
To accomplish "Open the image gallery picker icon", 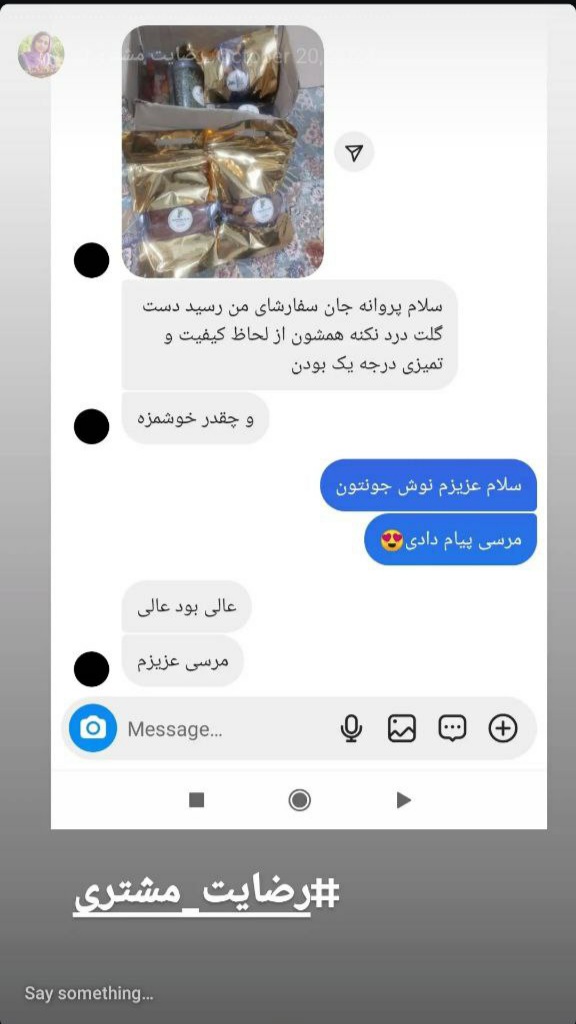I will coord(402,728).
